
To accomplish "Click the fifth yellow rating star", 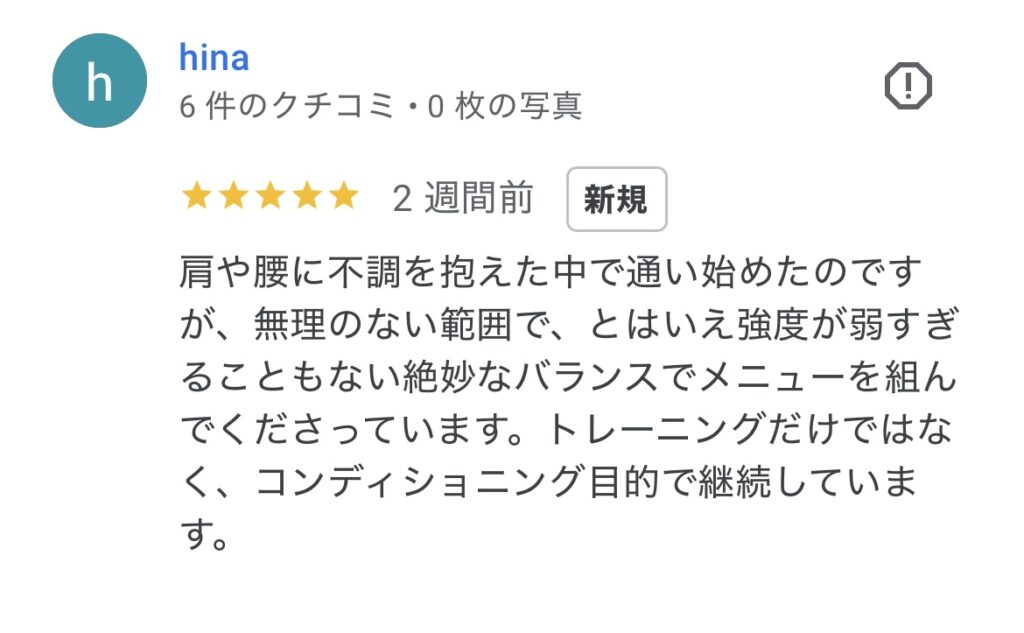I will [x=344, y=196].
